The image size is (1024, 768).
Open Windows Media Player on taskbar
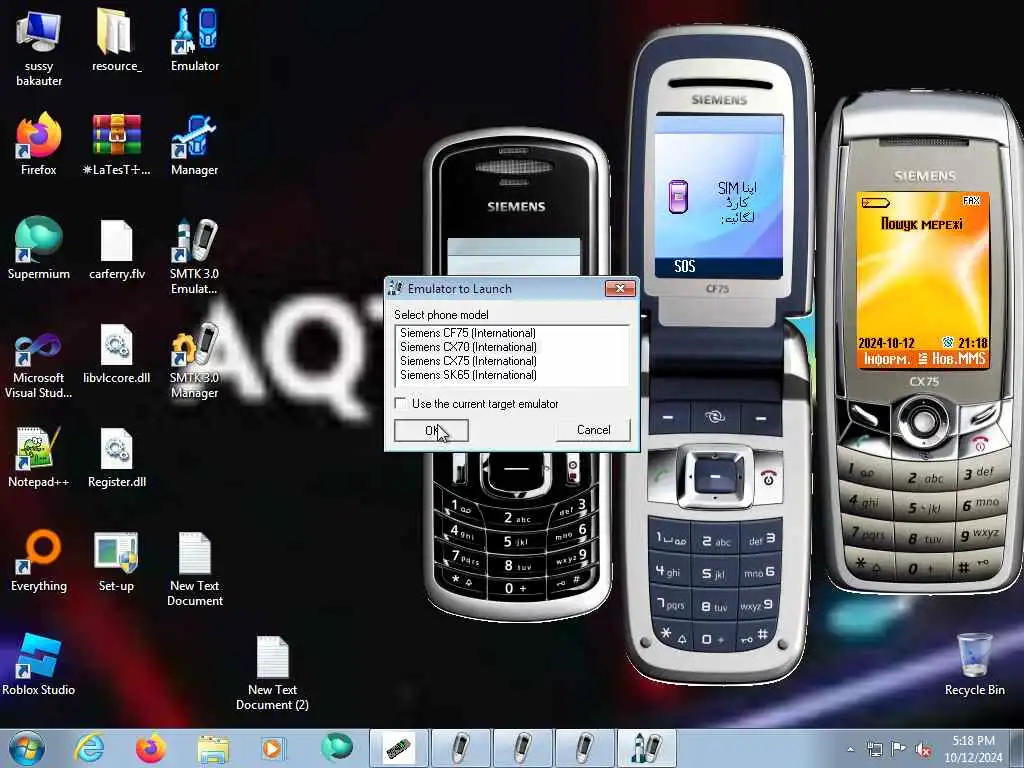coord(273,748)
